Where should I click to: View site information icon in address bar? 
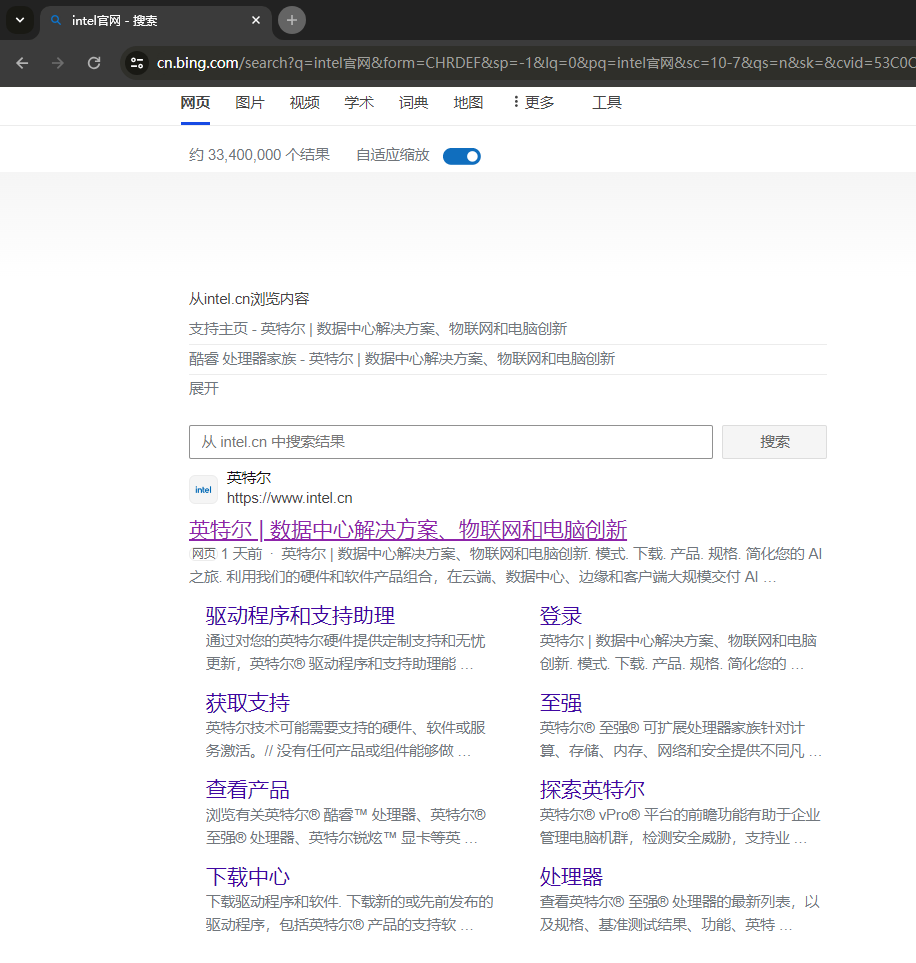(137, 63)
